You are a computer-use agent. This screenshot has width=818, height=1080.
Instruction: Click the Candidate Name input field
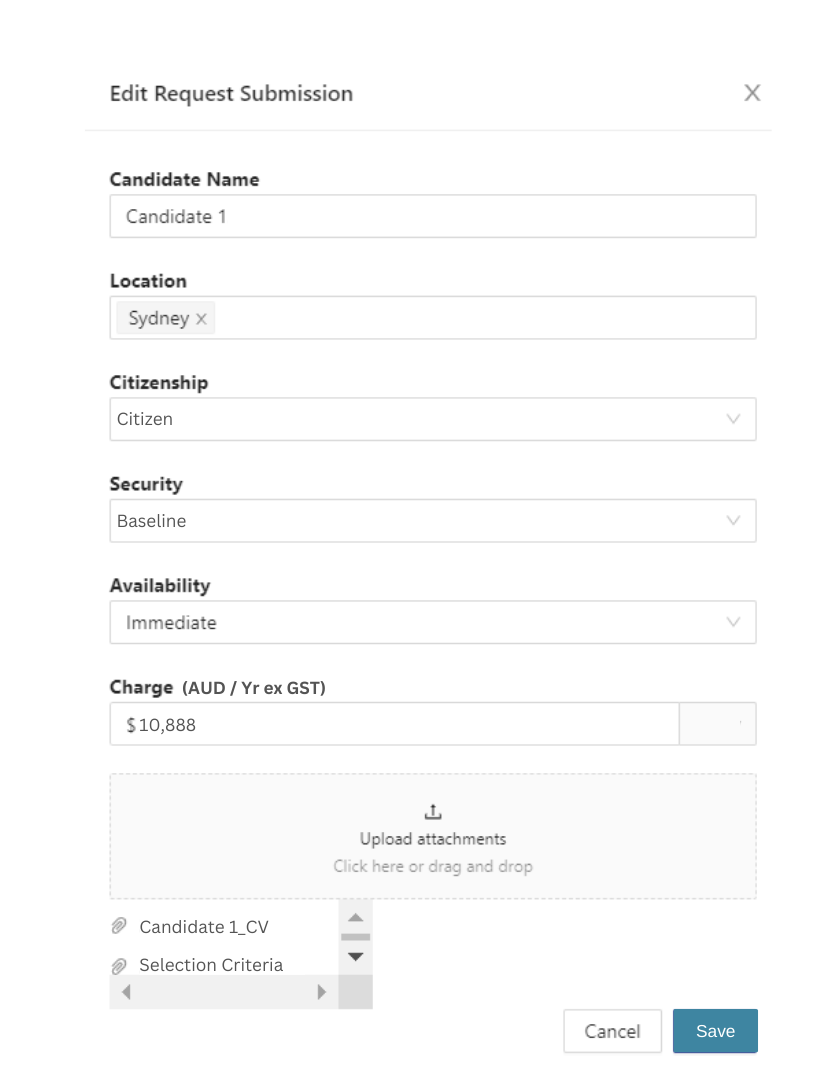point(432,216)
